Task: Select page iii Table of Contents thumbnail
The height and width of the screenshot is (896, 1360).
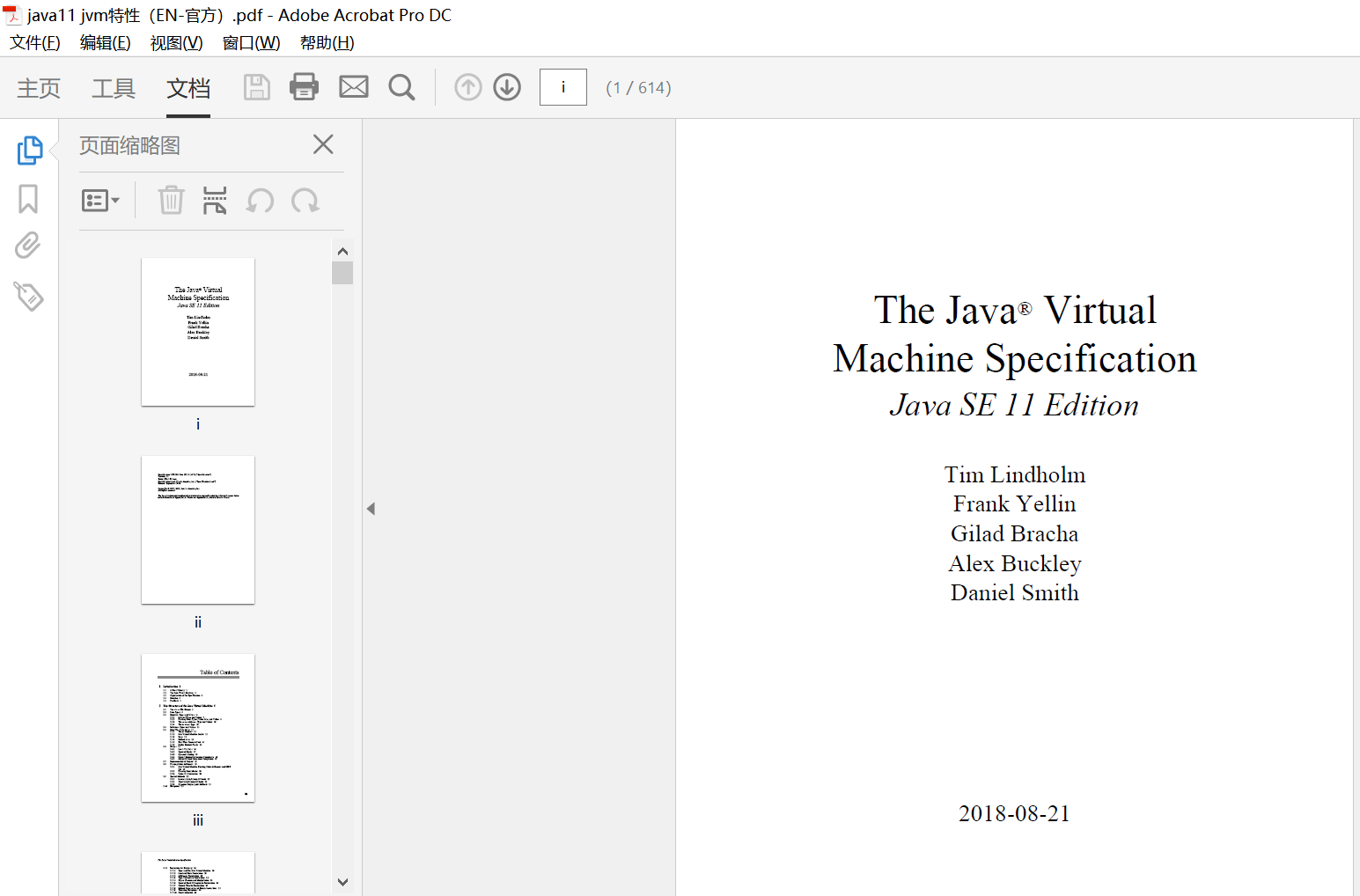Action: click(198, 728)
